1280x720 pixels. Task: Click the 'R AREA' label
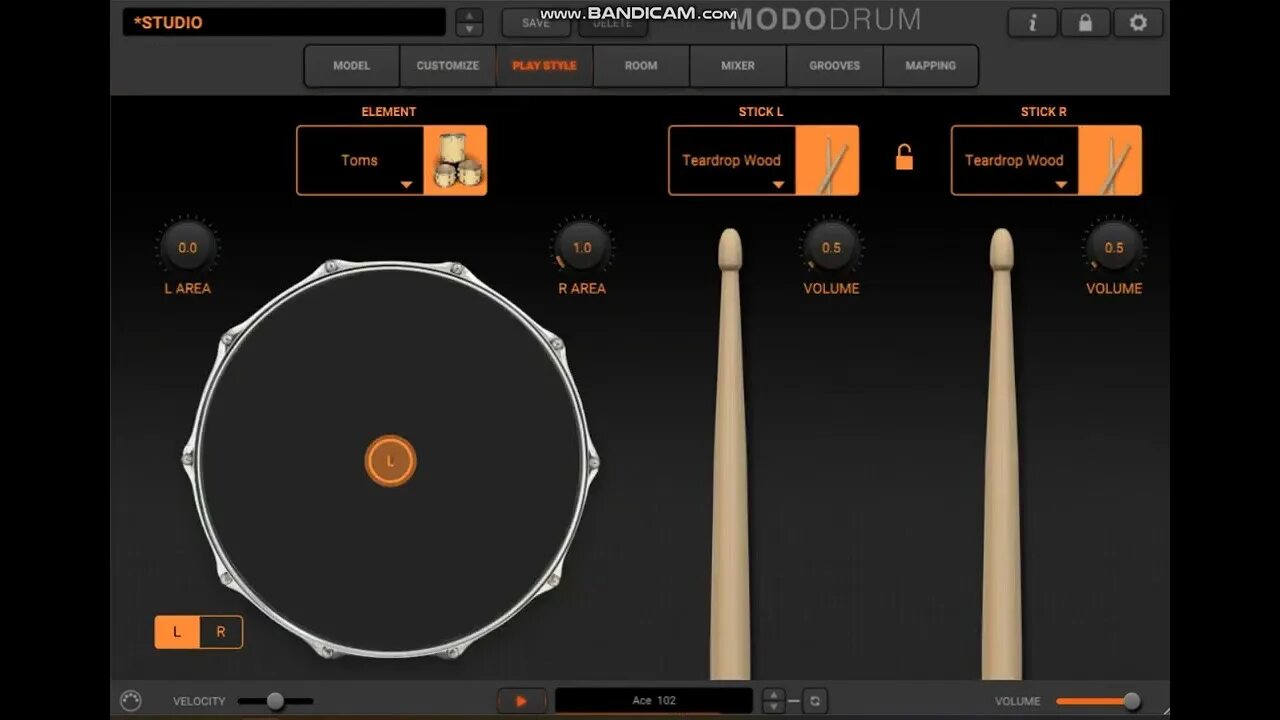[582, 288]
